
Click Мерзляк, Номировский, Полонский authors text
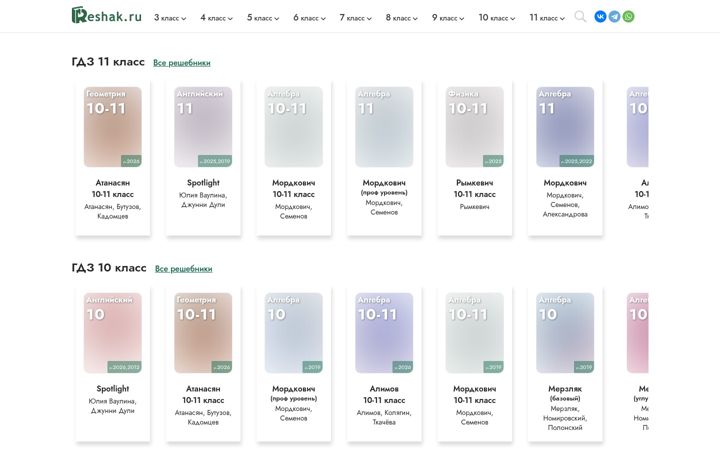coord(565,418)
